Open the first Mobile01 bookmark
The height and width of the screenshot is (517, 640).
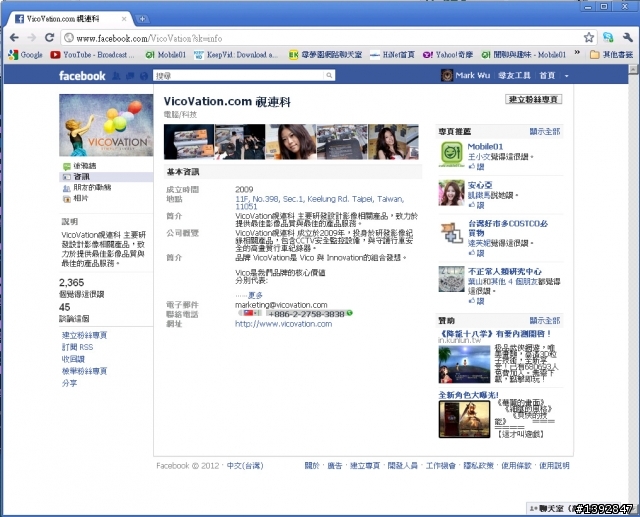[x=166, y=55]
